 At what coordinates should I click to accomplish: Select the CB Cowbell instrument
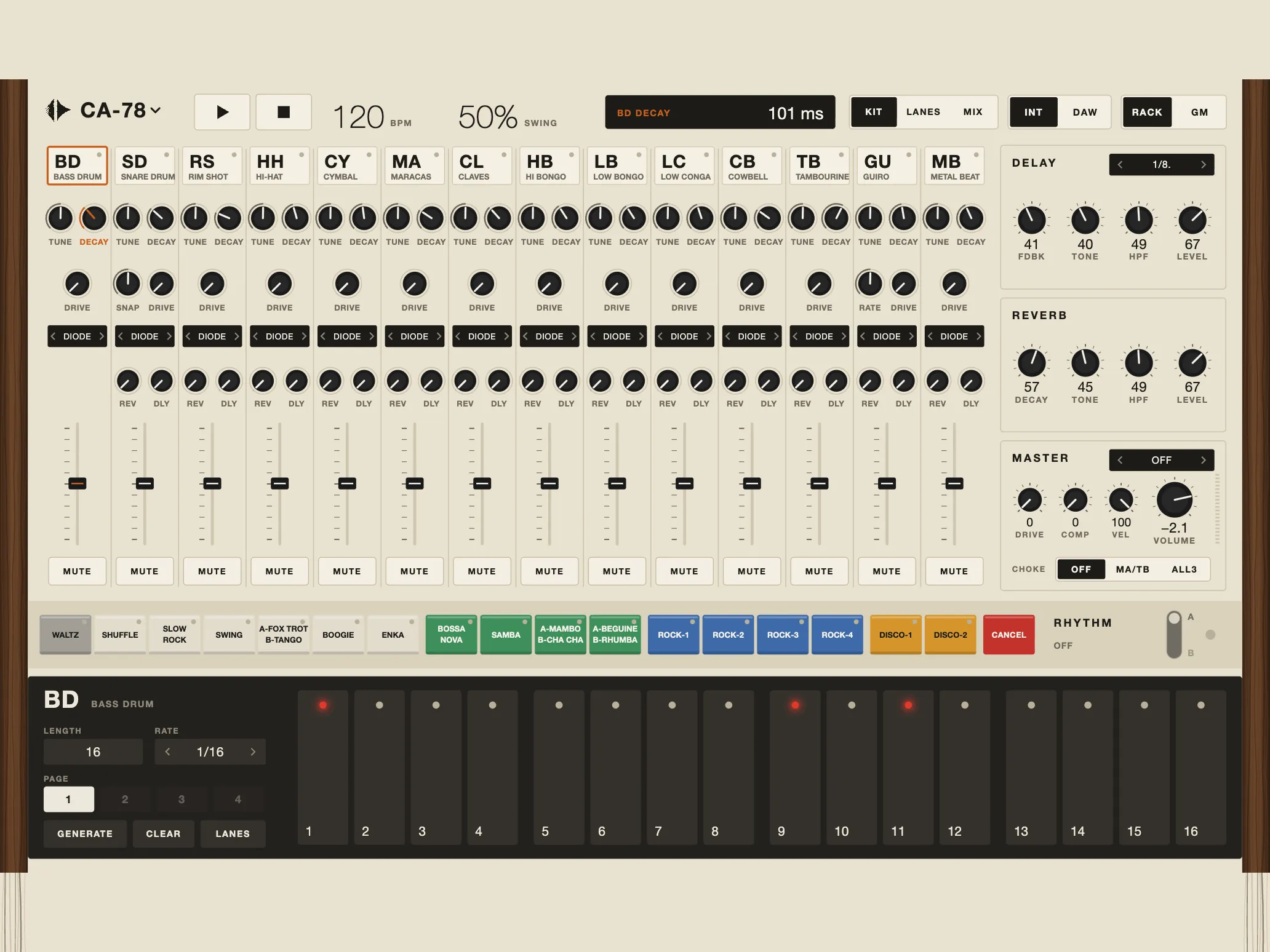coord(752,166)
